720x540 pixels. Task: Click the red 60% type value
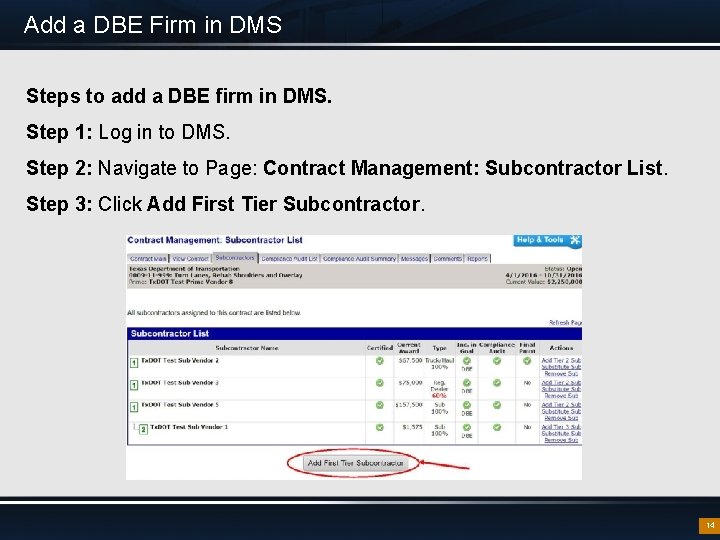(439, 395)
